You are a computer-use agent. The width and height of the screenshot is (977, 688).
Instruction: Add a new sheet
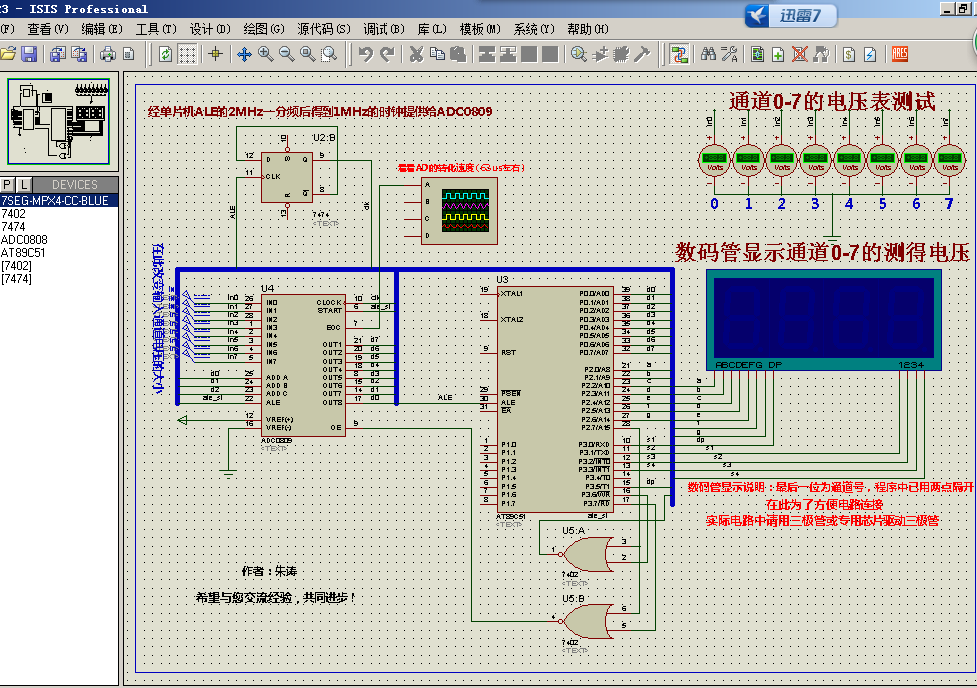(x=779, y=54)
